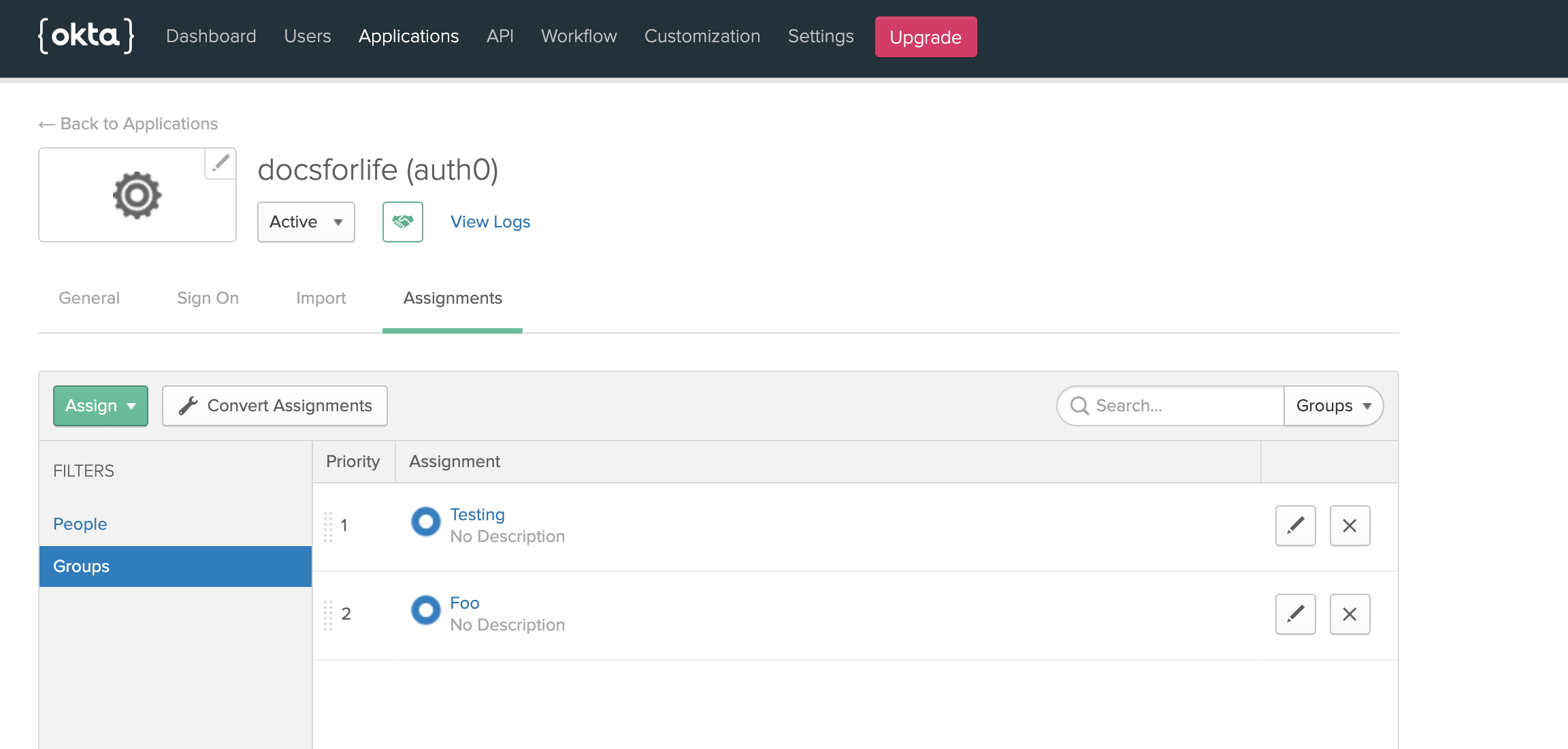Image resolution: width=1568 pixels, height=749 pixels.
Task: Switch to the Sign On tab
Action: point(208,298)
